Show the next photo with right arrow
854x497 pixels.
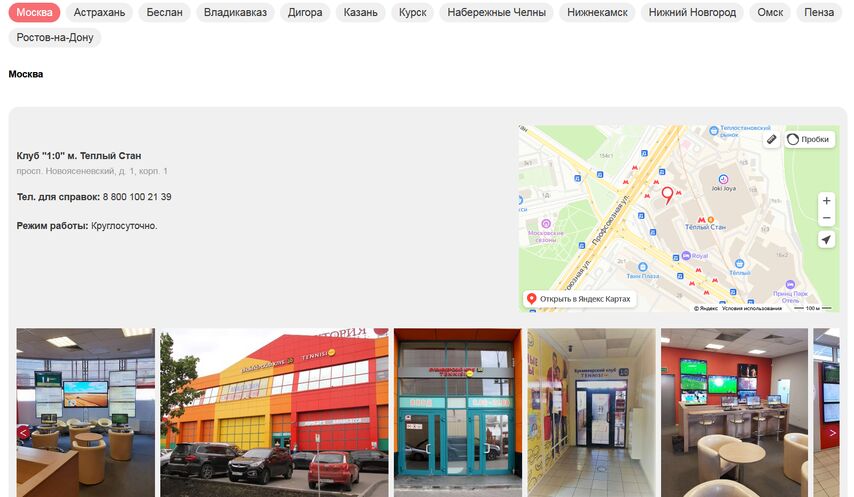pyautogui.click(x=832, y=433)
